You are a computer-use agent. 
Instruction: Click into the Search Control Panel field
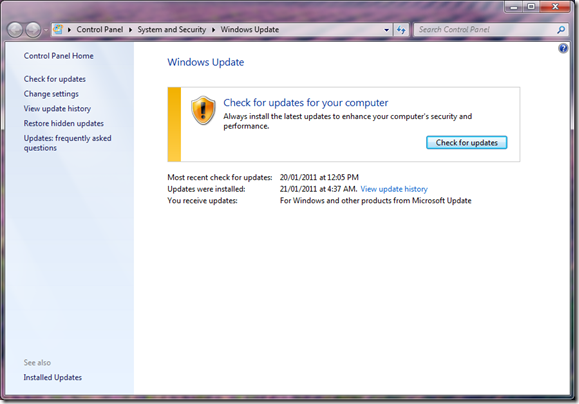[485, 30]
